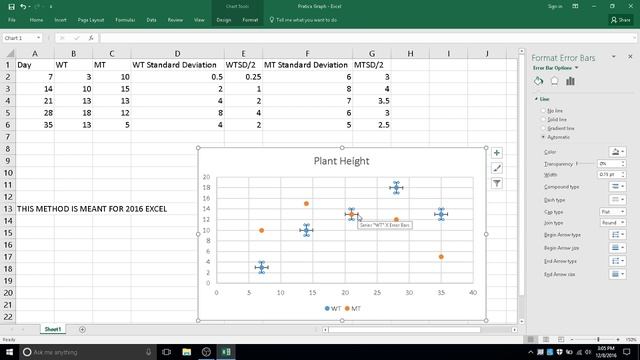
Task: Open Begin Arrow type dropdown
Action: tap(617, 235)
